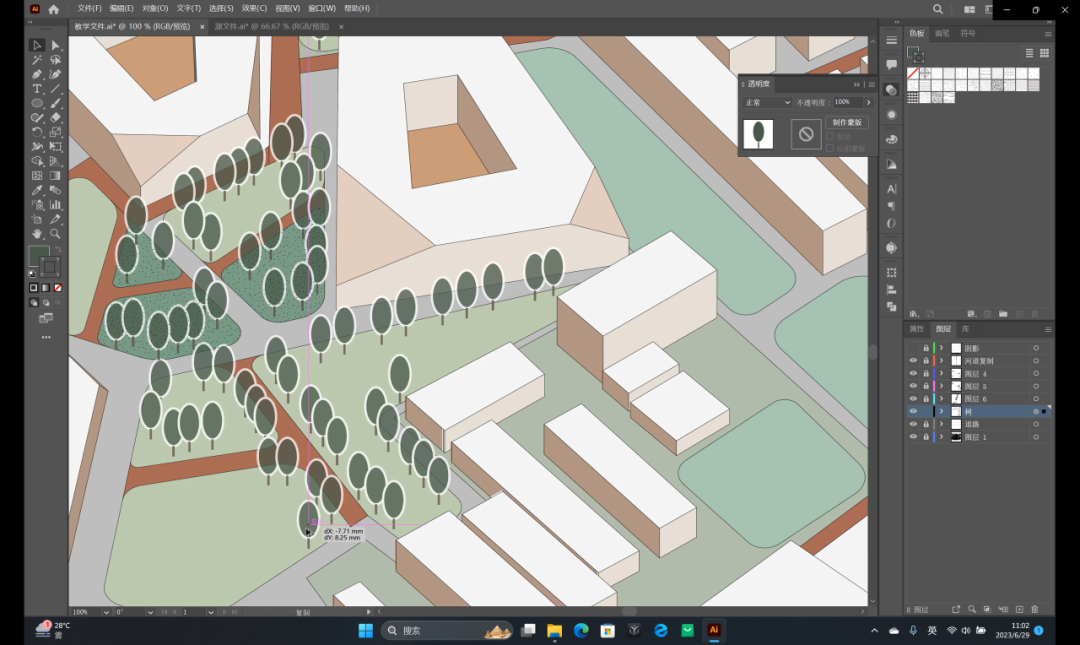Screen dimensions: 1080x645
Task: Open the 对象(O) menu
Action: 155,8
